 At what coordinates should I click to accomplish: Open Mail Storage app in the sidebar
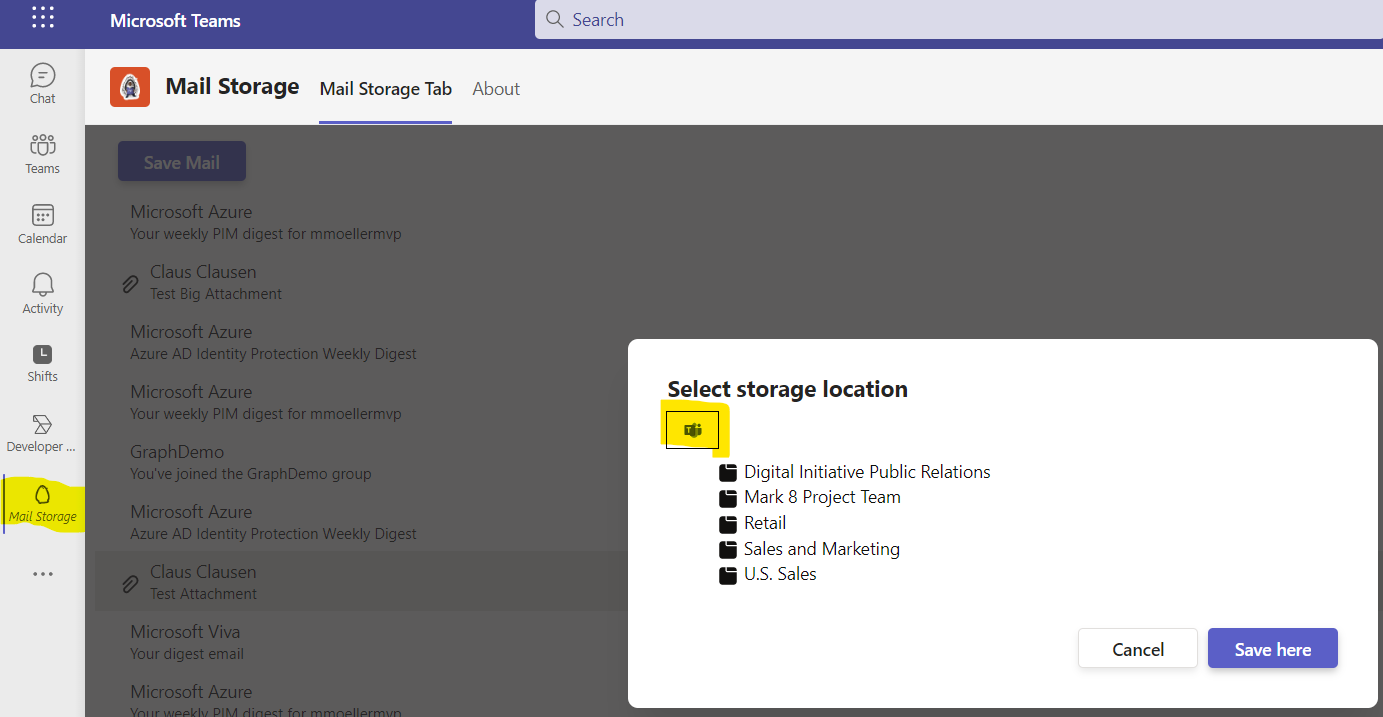[42, 504]
